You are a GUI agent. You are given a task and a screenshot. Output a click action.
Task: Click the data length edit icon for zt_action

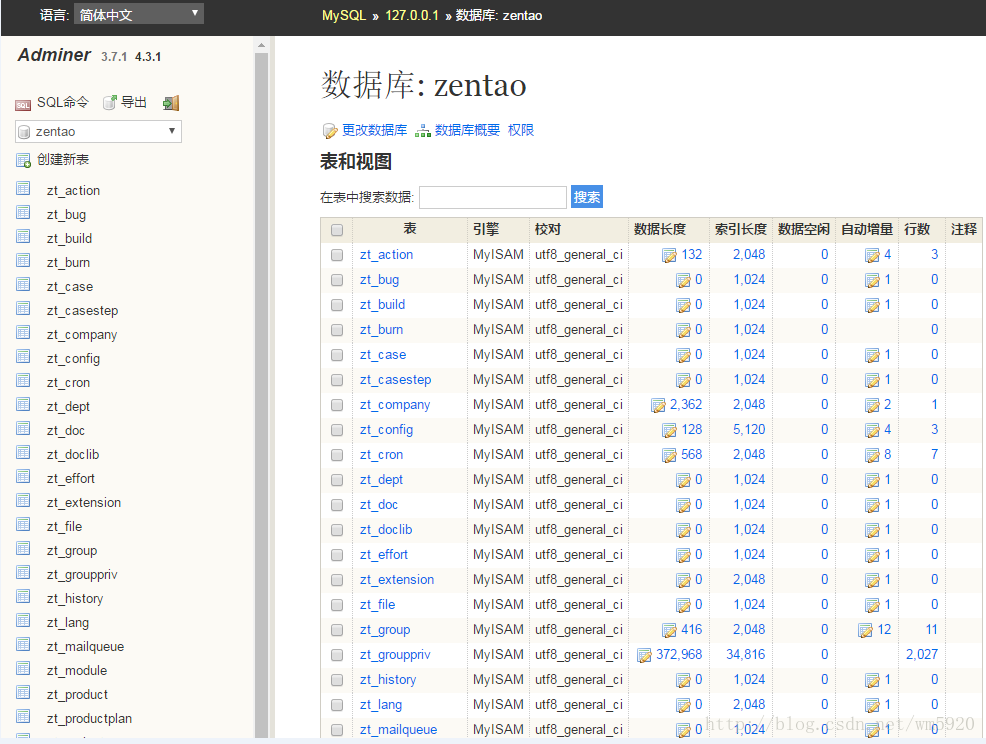coord(669,255)
